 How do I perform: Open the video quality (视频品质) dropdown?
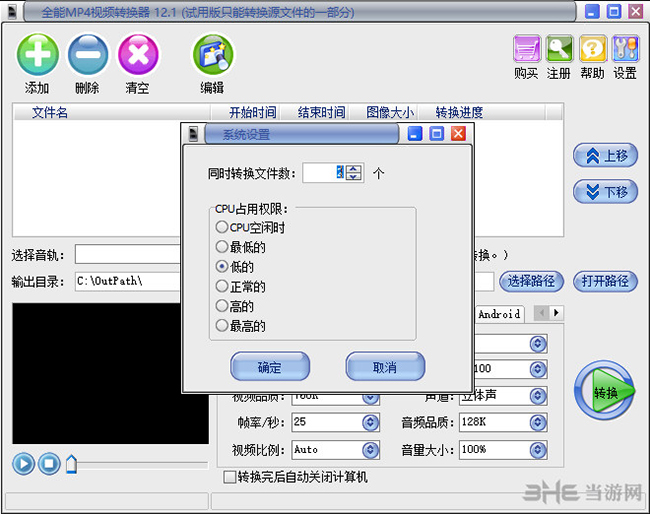tap(370, 398)
